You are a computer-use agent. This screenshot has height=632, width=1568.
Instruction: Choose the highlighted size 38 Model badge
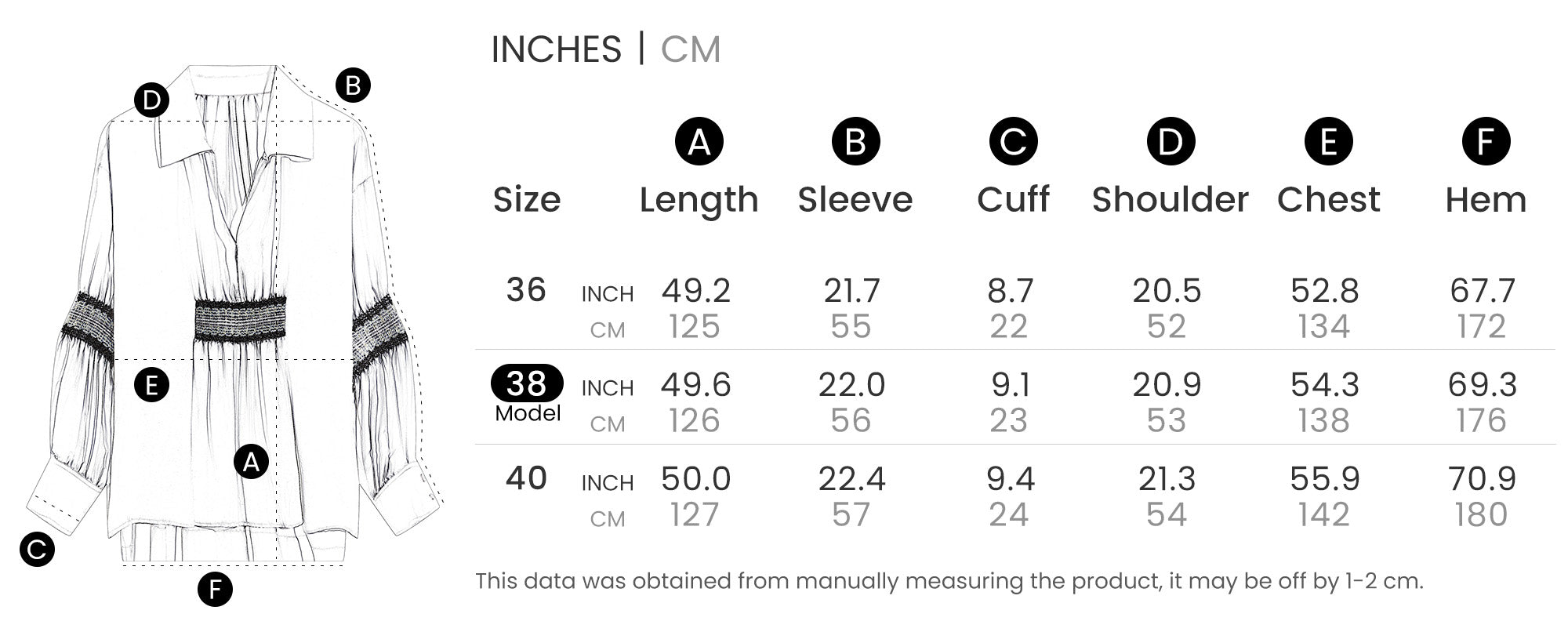527,384
